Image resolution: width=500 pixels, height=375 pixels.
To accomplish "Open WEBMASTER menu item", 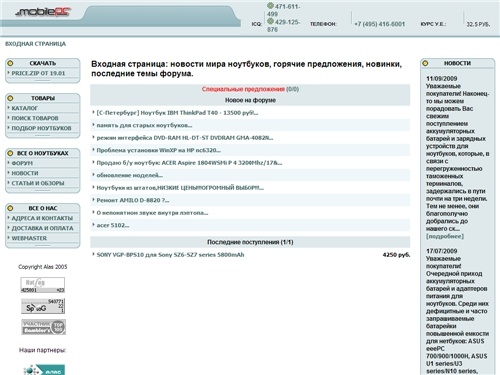I will pos(29,238).
